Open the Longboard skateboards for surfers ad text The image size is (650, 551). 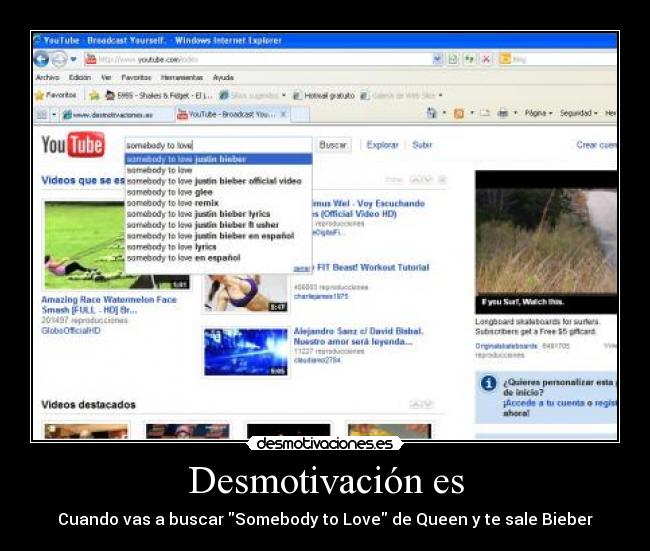[x=537, y=326]
